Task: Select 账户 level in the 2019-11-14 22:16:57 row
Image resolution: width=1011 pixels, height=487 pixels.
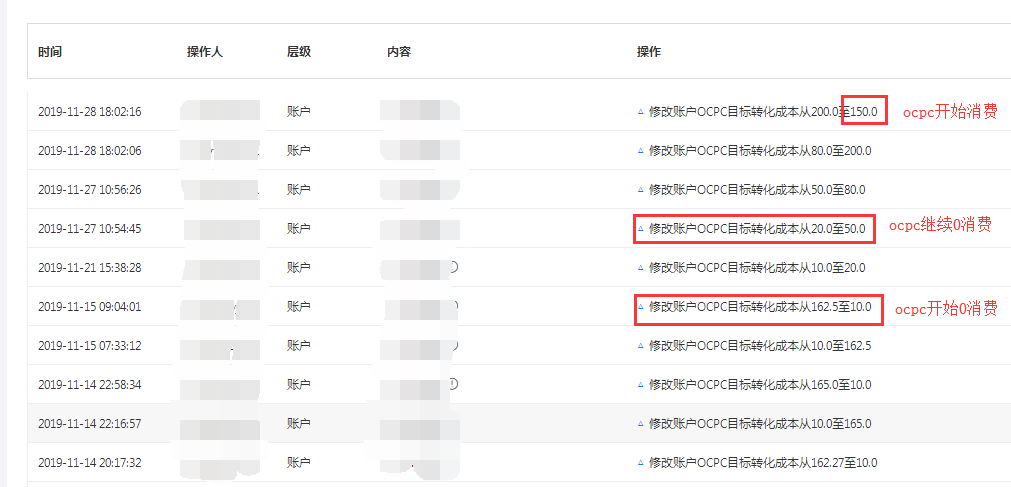Action: pos(299,424)
